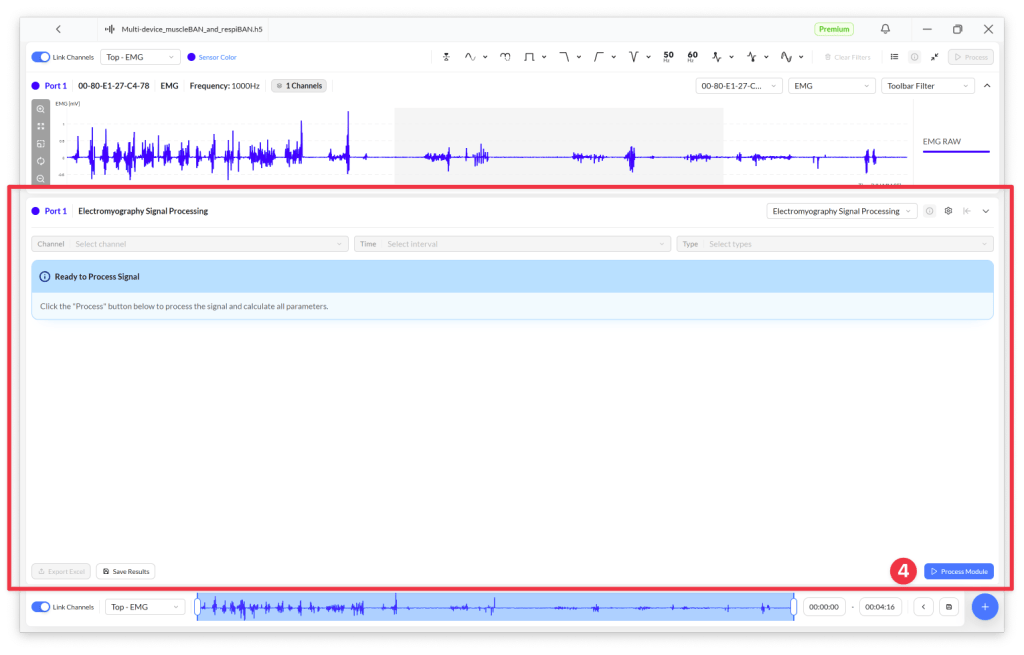Open the notifications bell
Viewport: 1024px width, 655px height.
pos(885,29)
